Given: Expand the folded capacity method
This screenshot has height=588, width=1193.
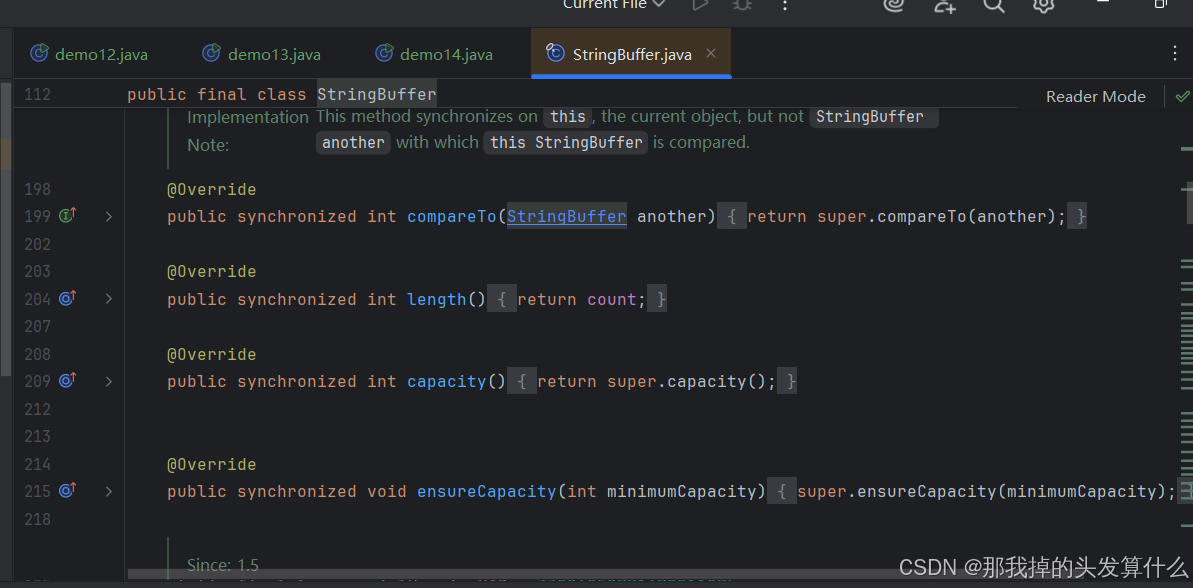Looking at the screenshot, I should [x=109, y=381].
